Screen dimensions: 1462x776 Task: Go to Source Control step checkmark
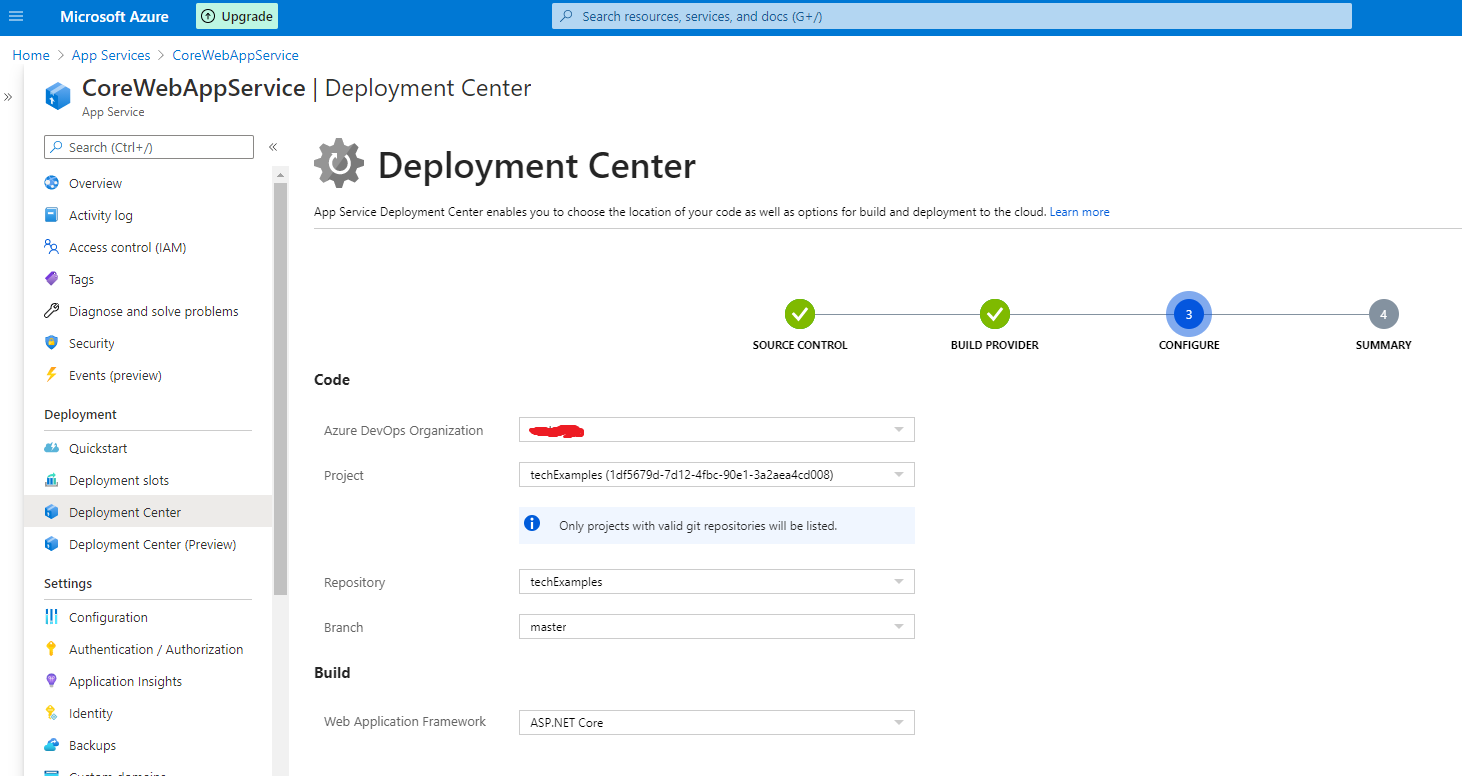coord(800,314)
